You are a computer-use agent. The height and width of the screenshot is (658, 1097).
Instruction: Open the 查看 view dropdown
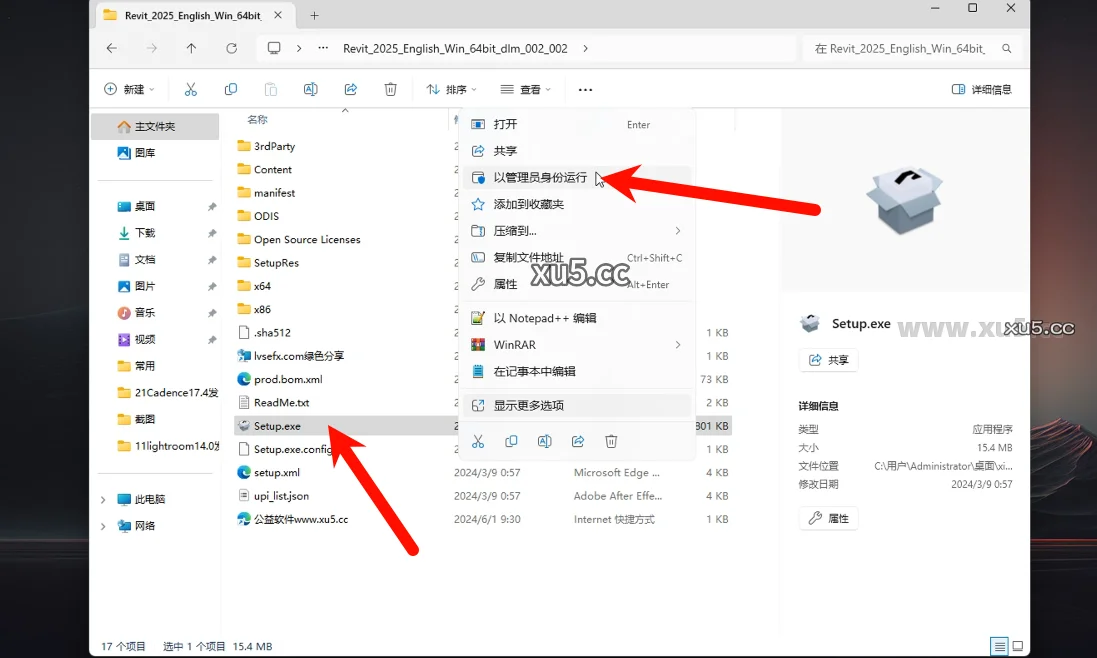pos(525,89)
